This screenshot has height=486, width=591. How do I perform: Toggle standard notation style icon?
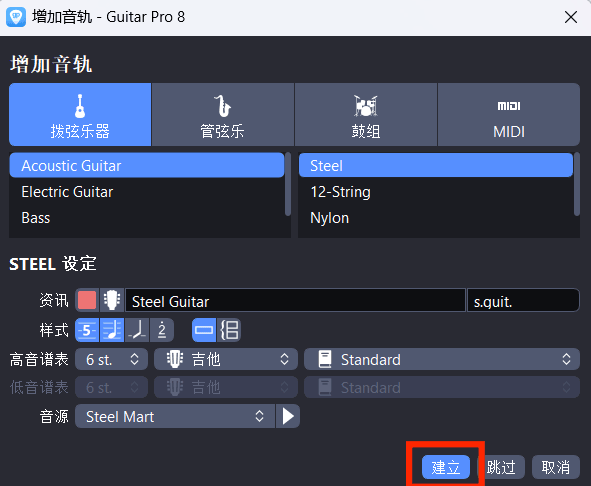112,330
